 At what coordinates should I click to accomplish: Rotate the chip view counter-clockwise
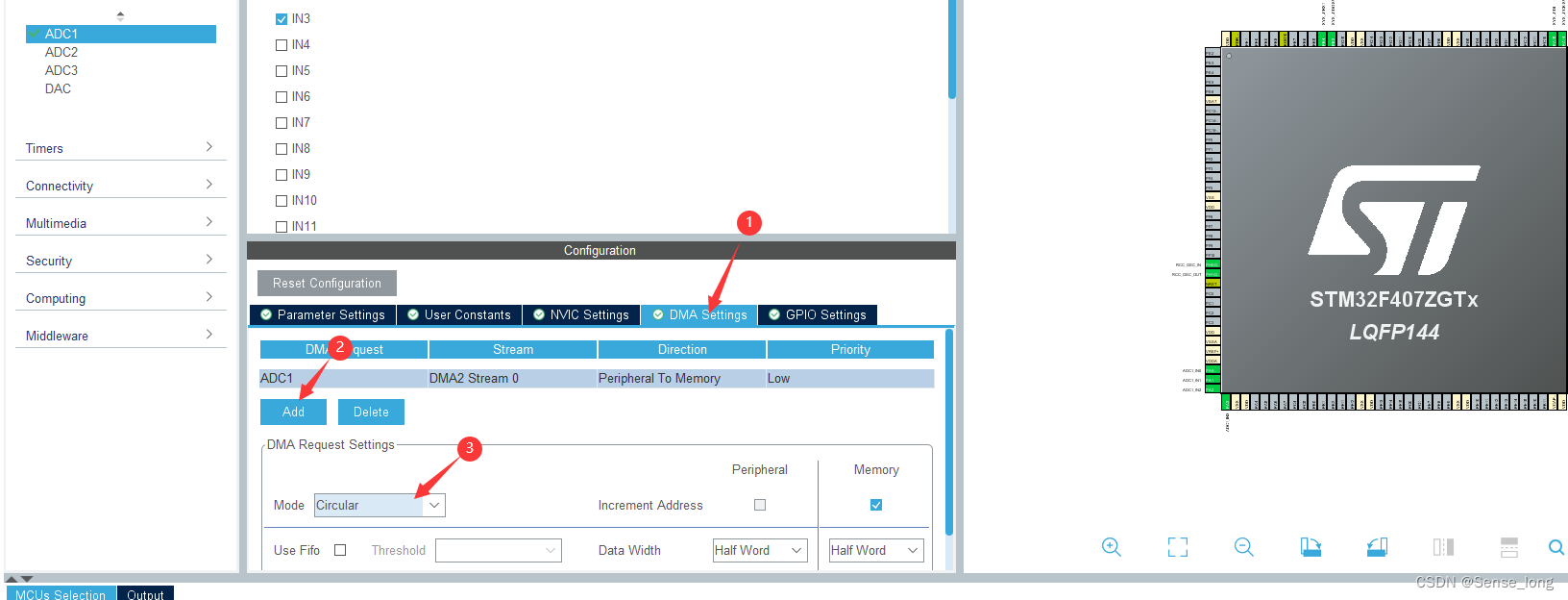[1377, 547]
